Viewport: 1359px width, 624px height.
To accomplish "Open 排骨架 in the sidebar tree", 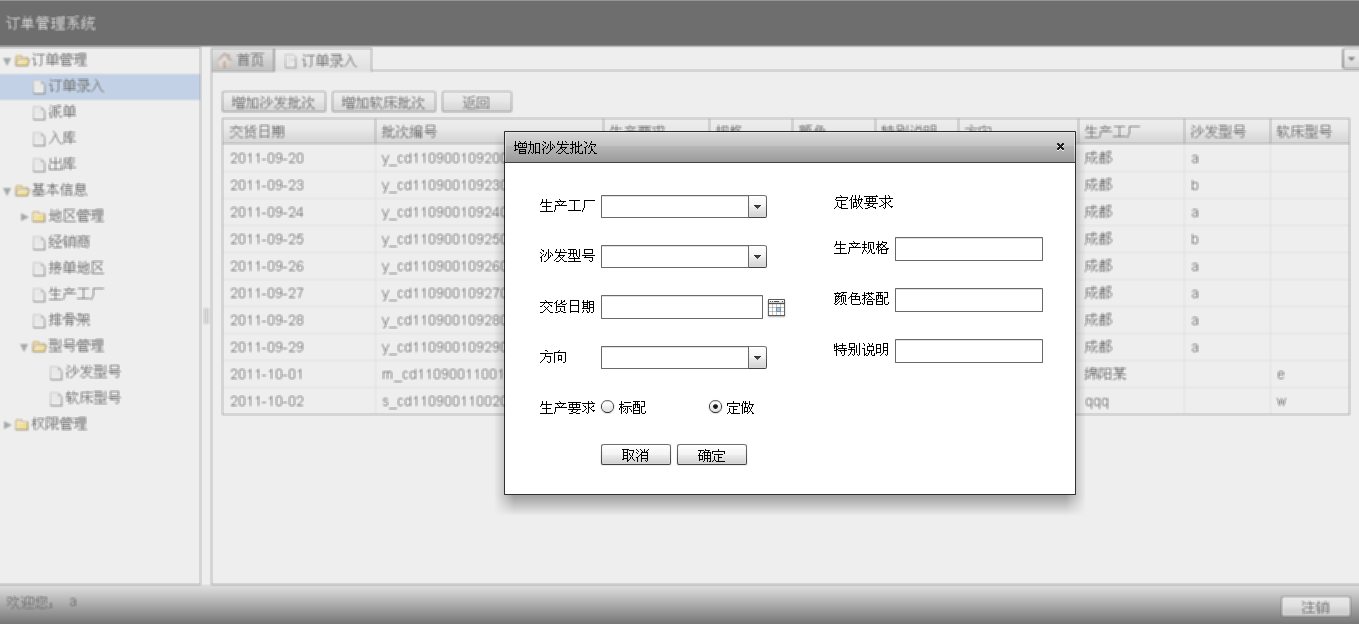I will pyautogui.click(x=100, y=320).
